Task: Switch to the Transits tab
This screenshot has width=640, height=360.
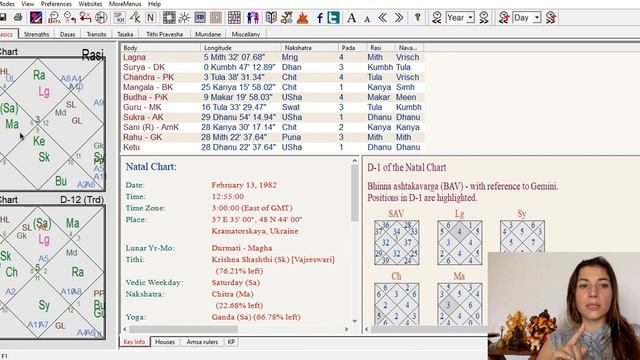Action: click(x=96, y=34)
